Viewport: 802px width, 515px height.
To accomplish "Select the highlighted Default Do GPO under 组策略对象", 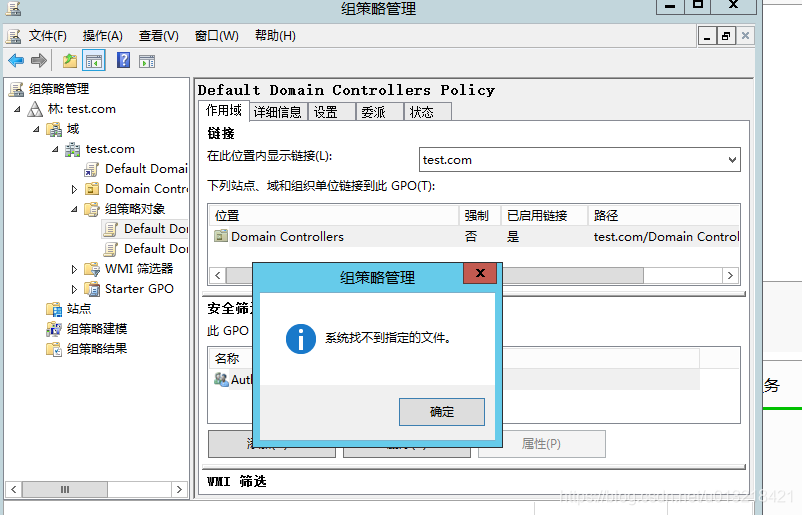I will point(156,229).
